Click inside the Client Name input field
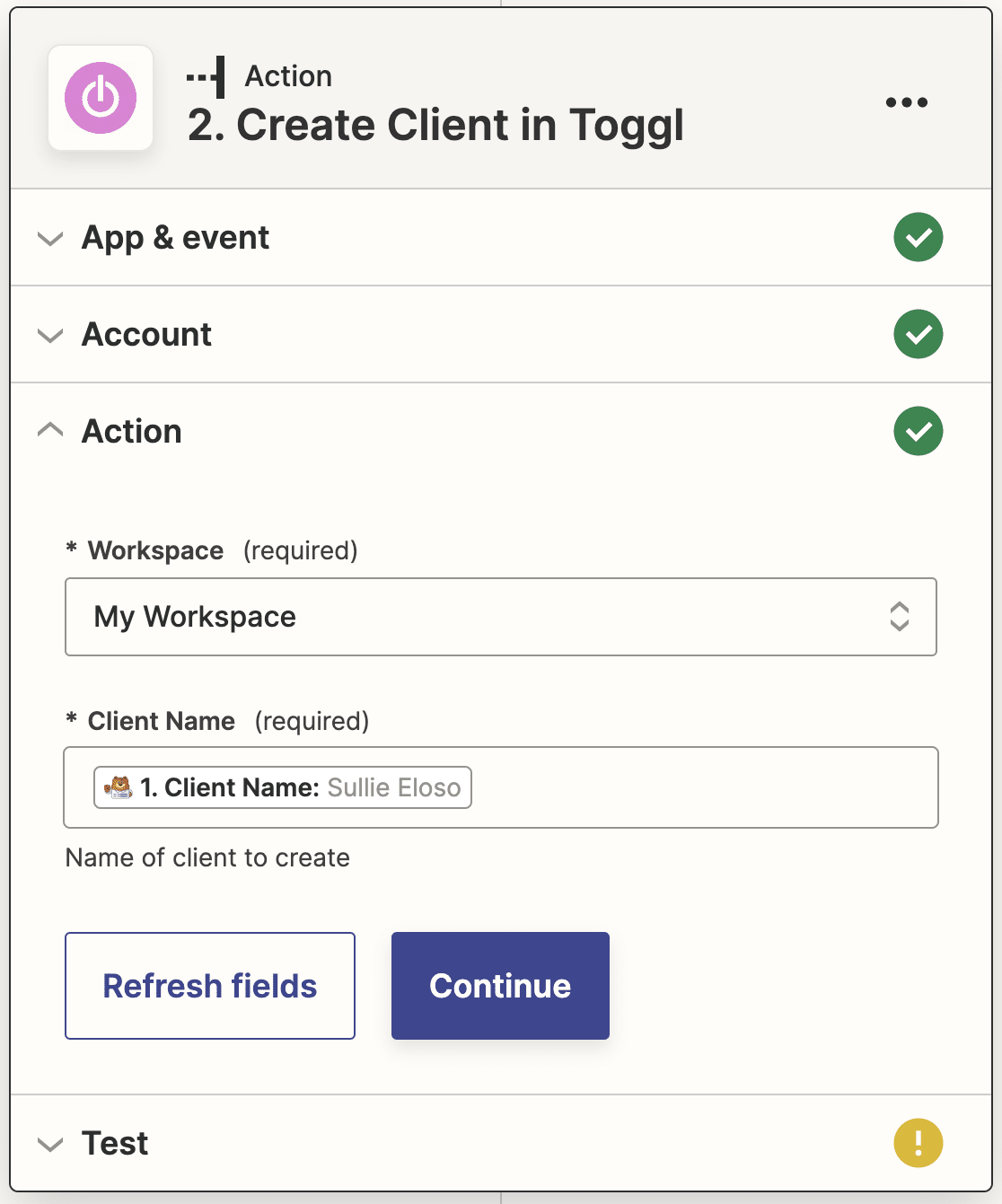This screenshot has width=1002, height=1204. click(x=501, y=787)
